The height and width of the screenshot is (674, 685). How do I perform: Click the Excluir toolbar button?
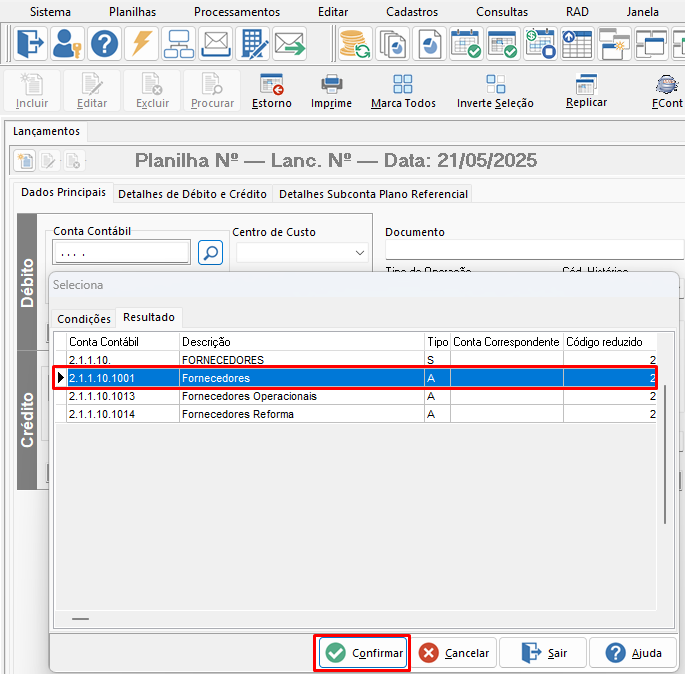[x=152, y=91]
